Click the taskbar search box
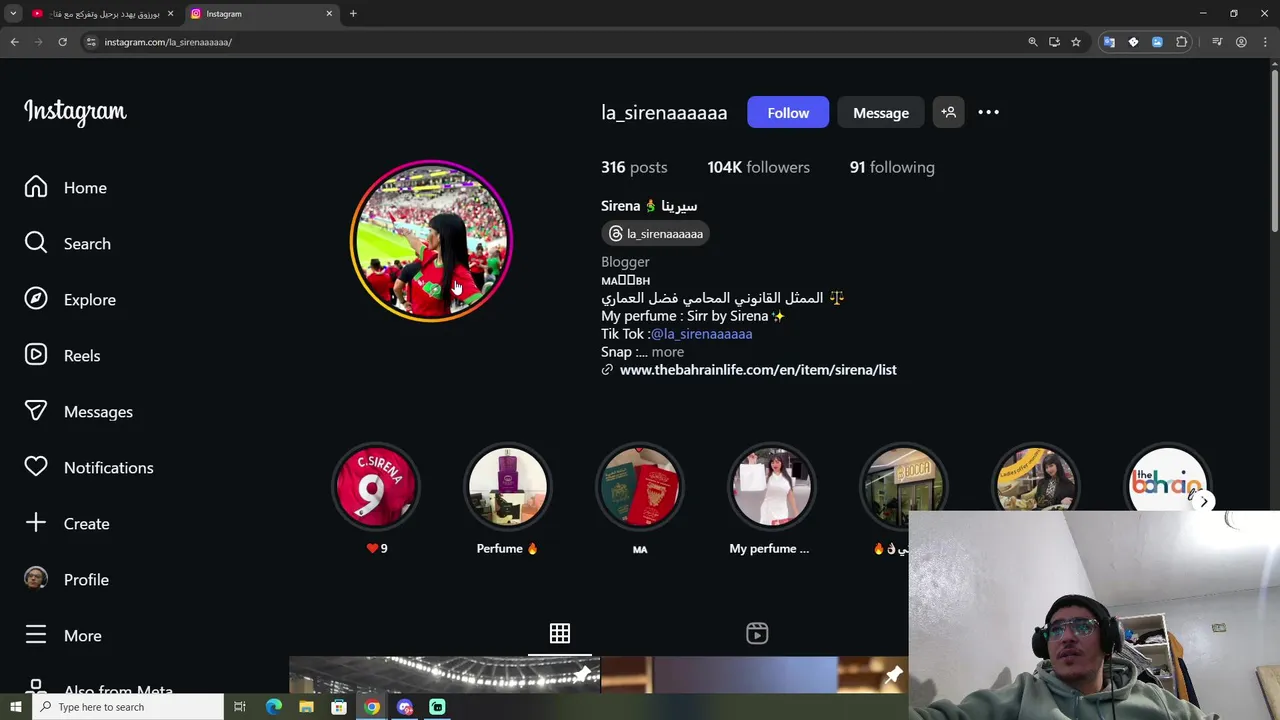 pyautogui.click(x=128, y=707)
